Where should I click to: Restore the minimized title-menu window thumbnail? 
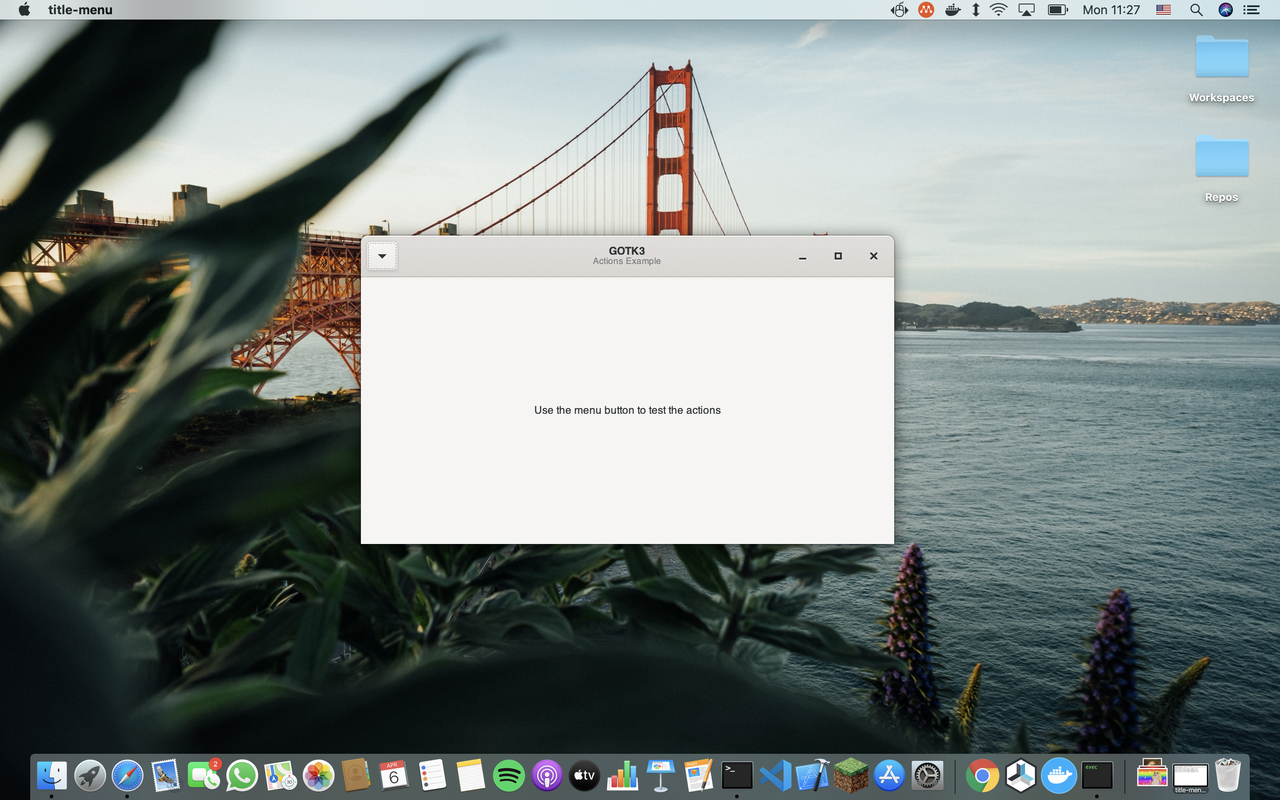pyautogui.click(x=1190, y=775)
